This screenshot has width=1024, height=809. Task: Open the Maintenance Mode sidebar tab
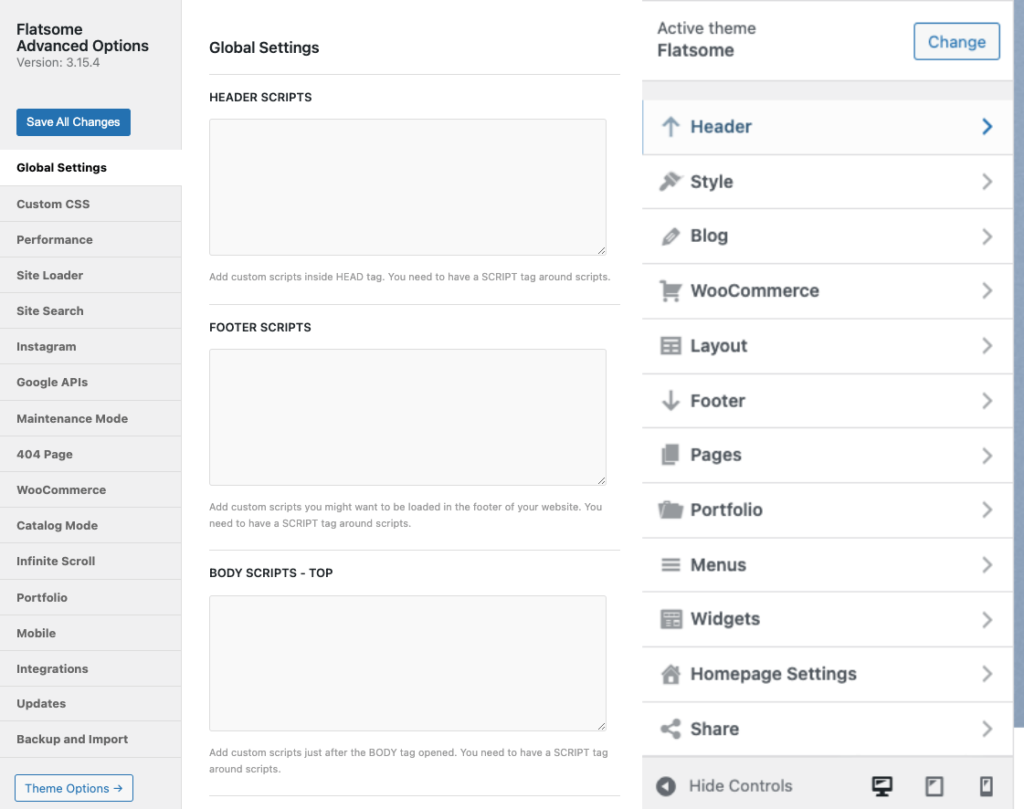pos(91,419)
